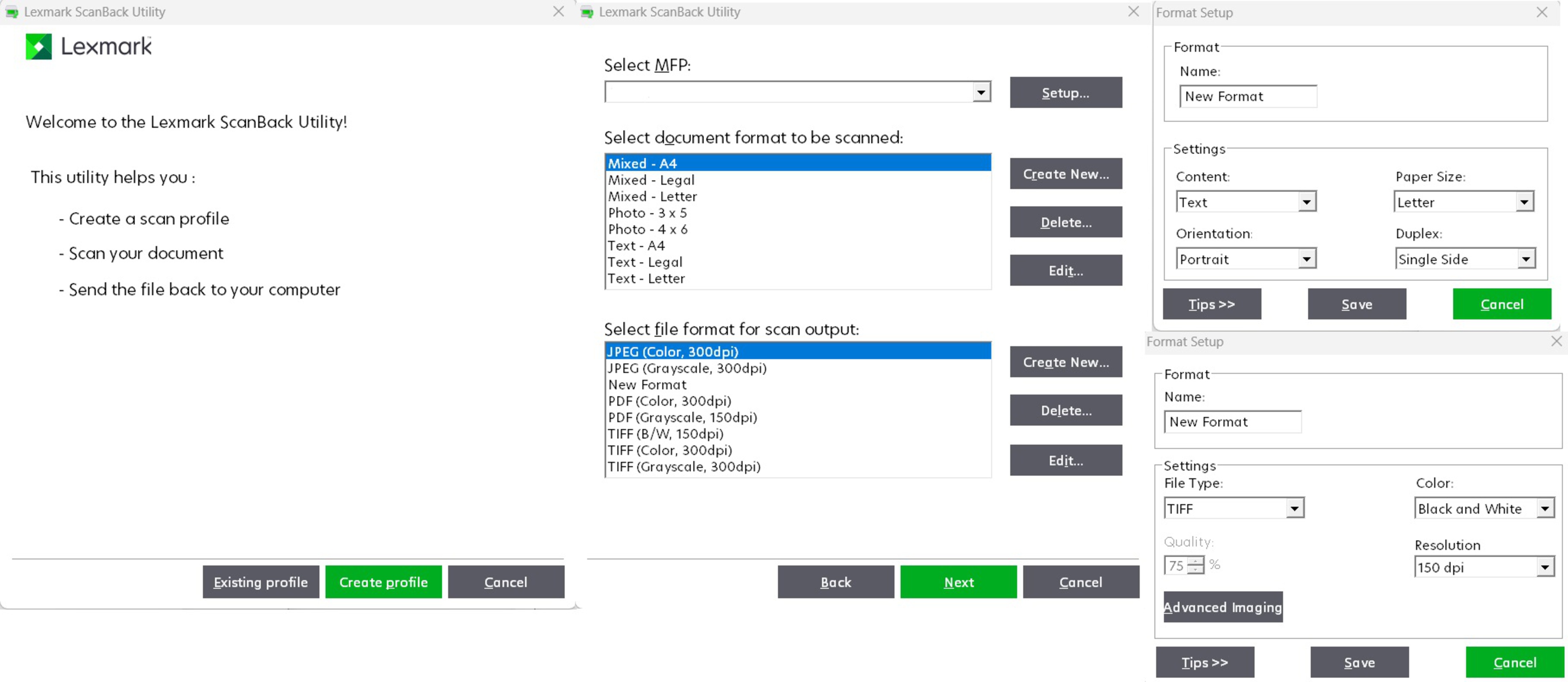This screenshot has width=1568, height=682.
Task: Select TIFF (B/W, 150dpi) output format
Action: (x=665, y=434)
